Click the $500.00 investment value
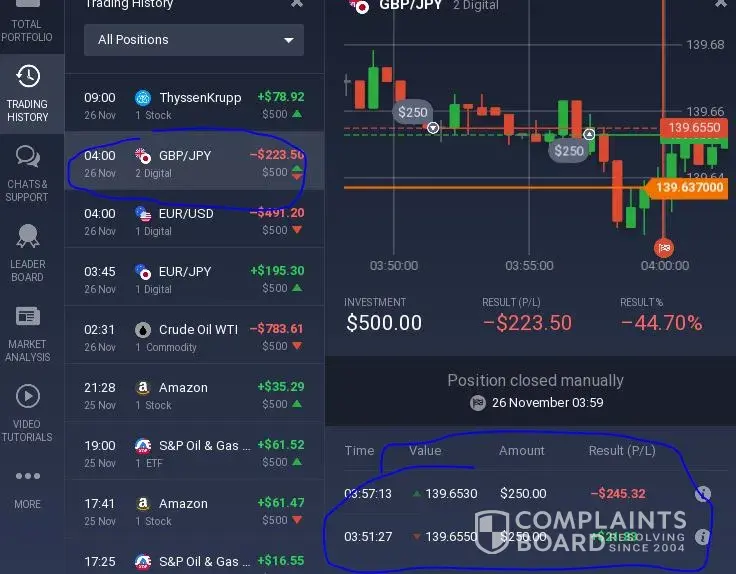The image size is (736, 574). [x=384, y=323]
